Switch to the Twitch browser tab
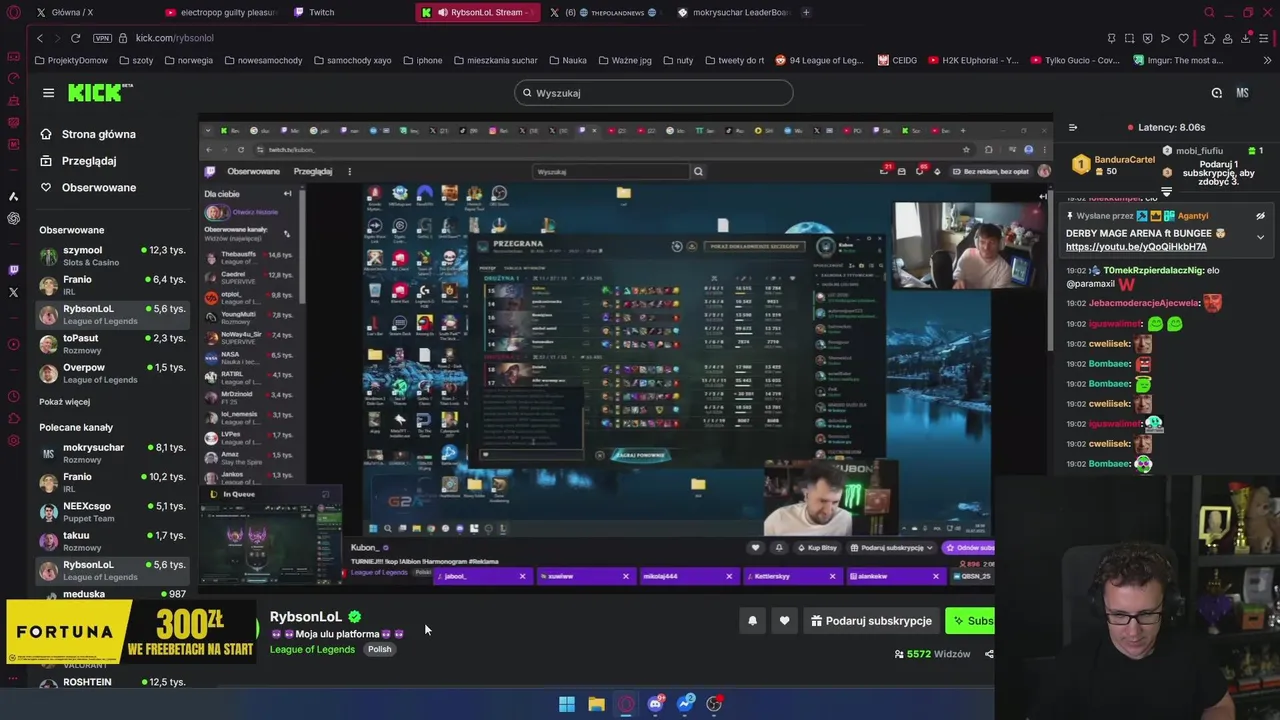The image size is (1280, 720). coord(350,12)
